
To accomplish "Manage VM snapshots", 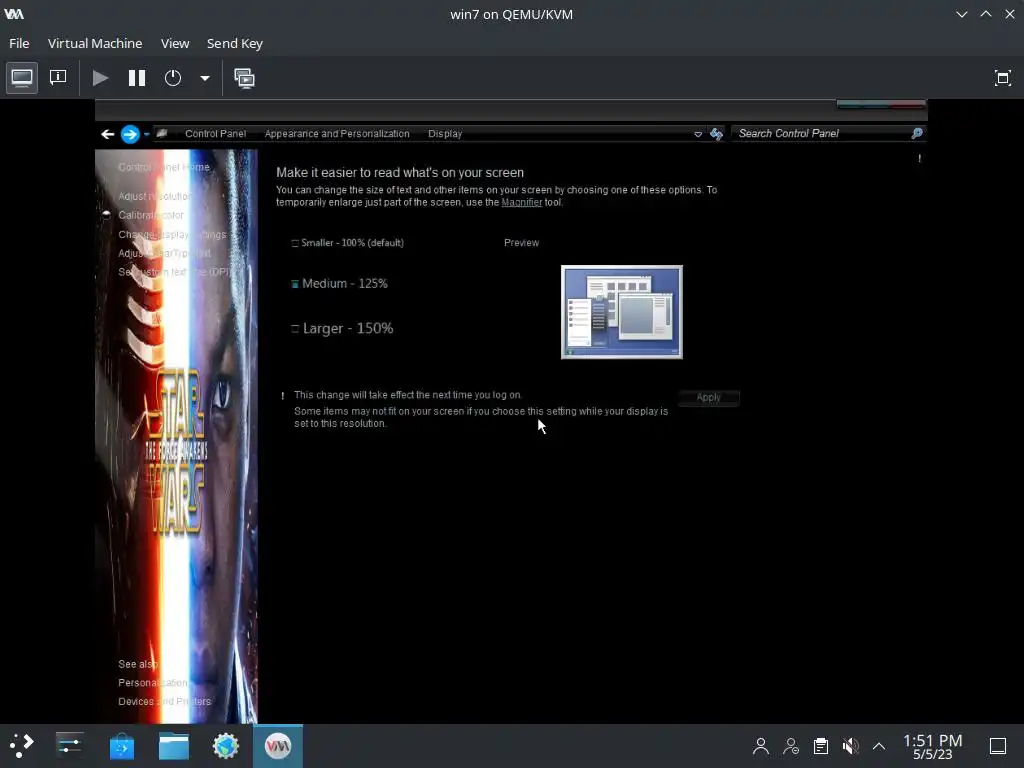I will (245, 78).
